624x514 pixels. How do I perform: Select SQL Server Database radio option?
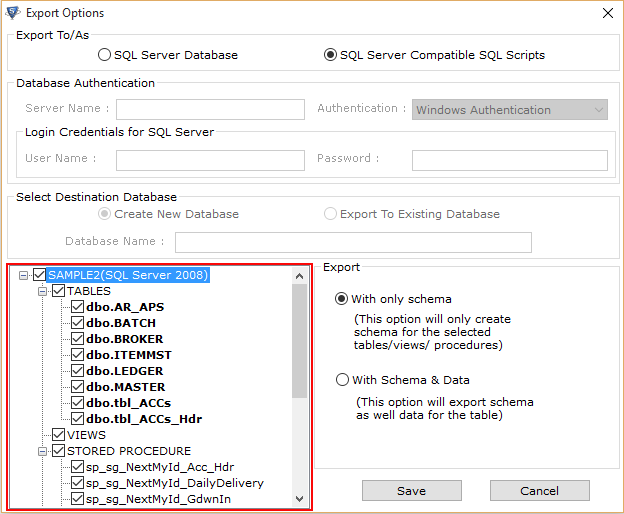(x=104, y=55)
